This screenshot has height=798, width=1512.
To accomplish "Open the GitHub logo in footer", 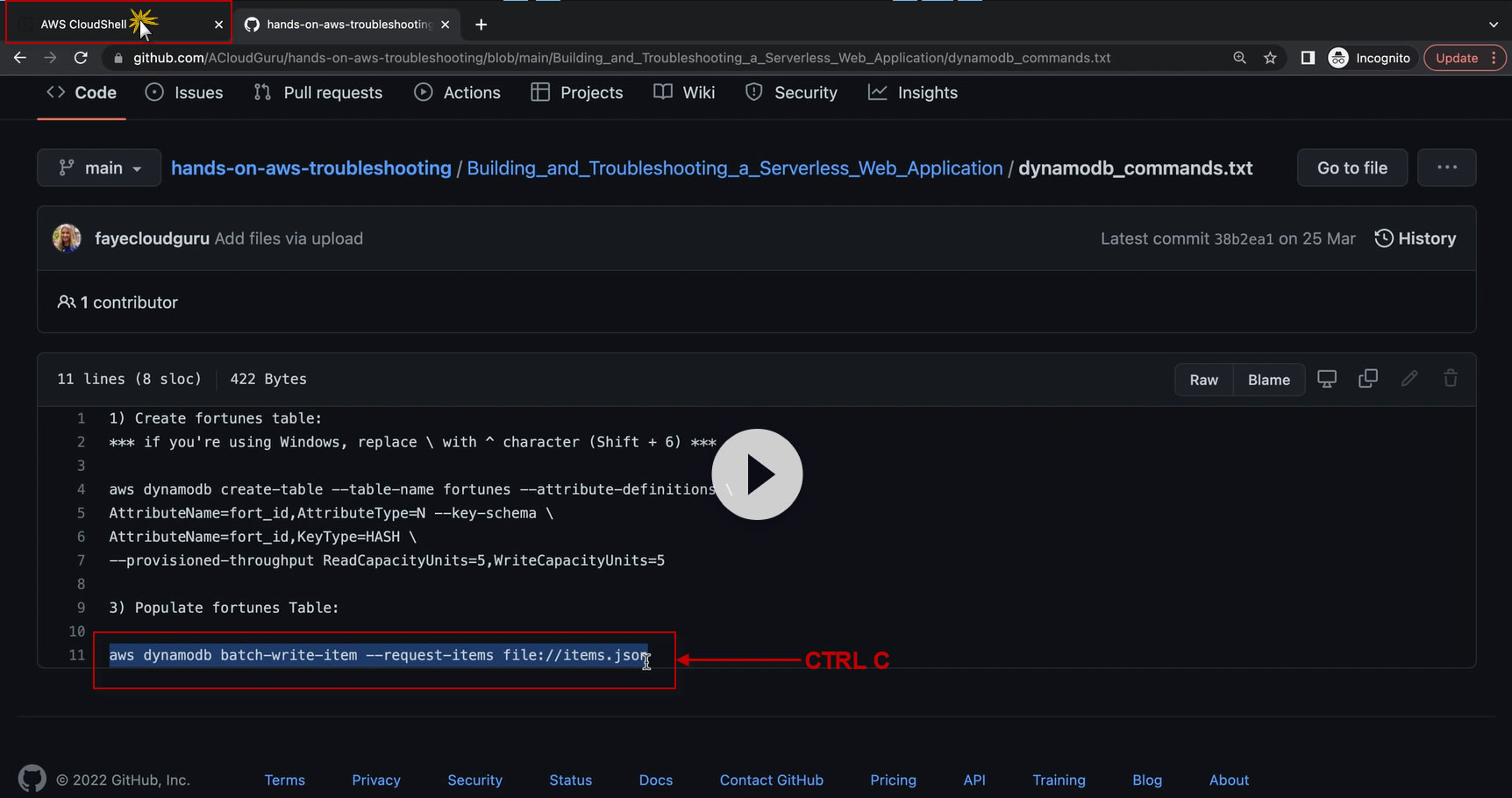I will 32,780.
